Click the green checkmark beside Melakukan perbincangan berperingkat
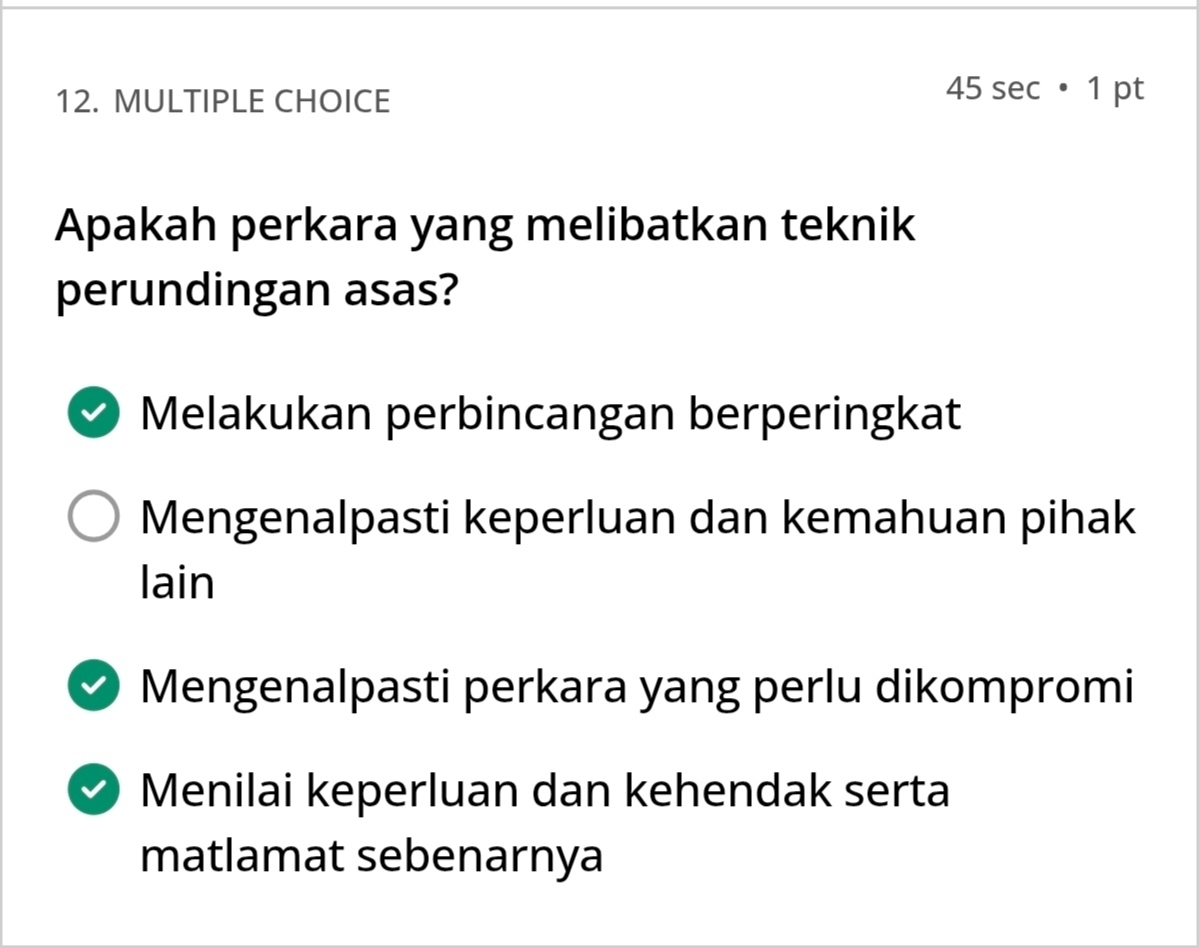Viewport: 1199px width, 948px height. click(94, 413)
